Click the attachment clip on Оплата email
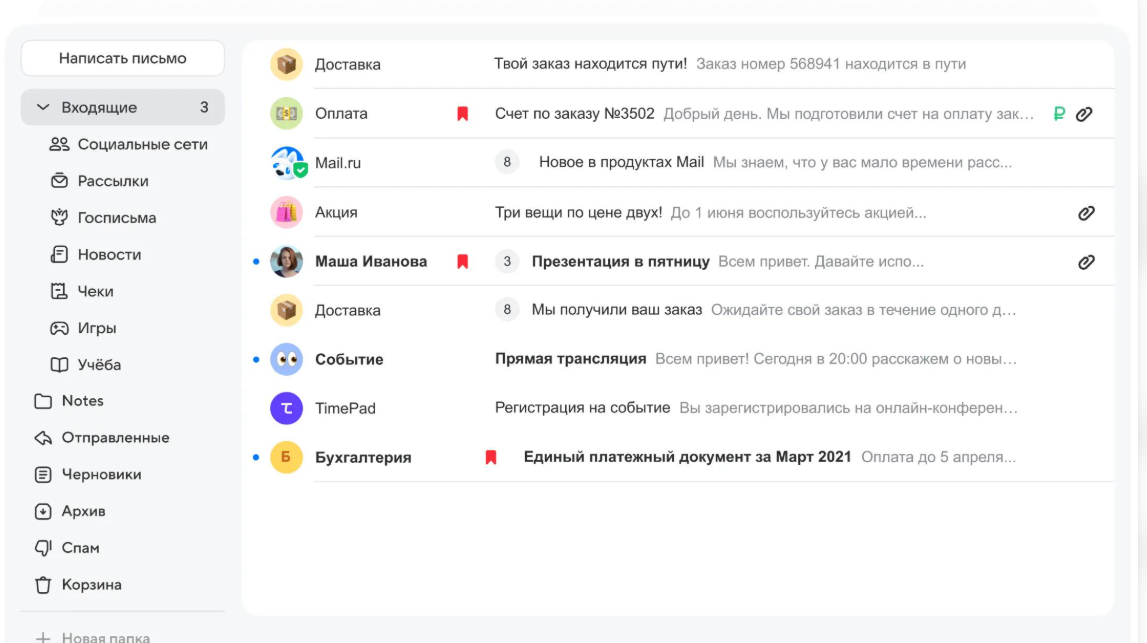This screenshot has height=643, width=1147. [x=1085, y=113]
